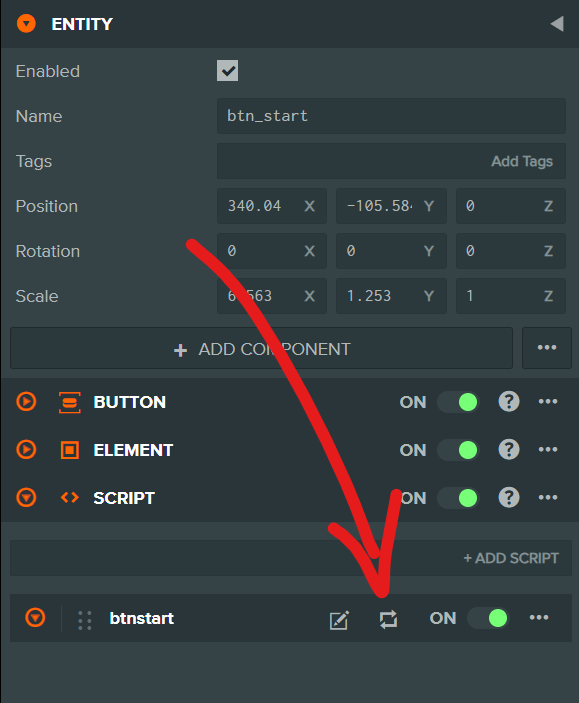Screen dimensions: 579x703
Task: Open the Button component options menu
Action: [548, 401]
